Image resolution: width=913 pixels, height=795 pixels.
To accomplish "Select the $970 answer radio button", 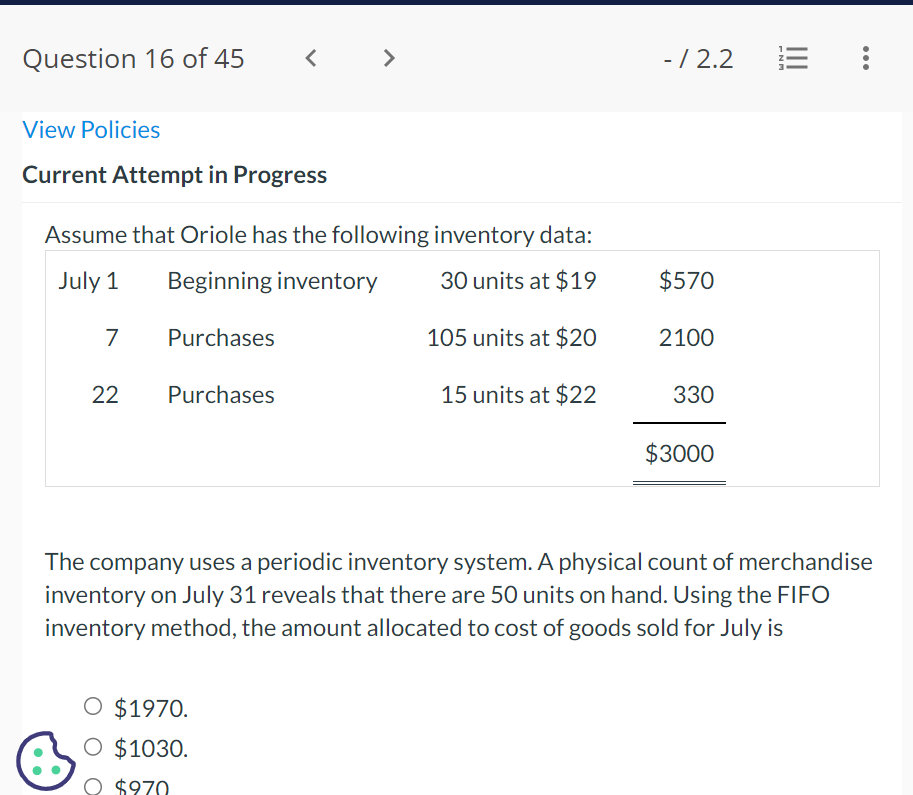I will click(92, 786).
